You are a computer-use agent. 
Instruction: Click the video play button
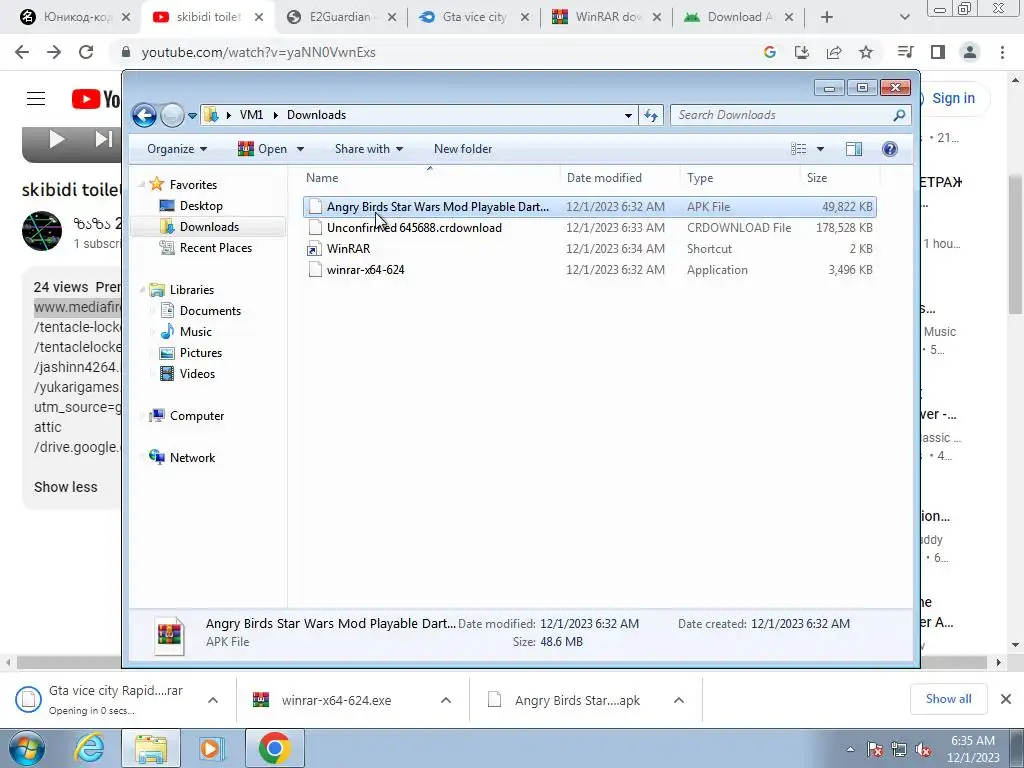[57, 139]
